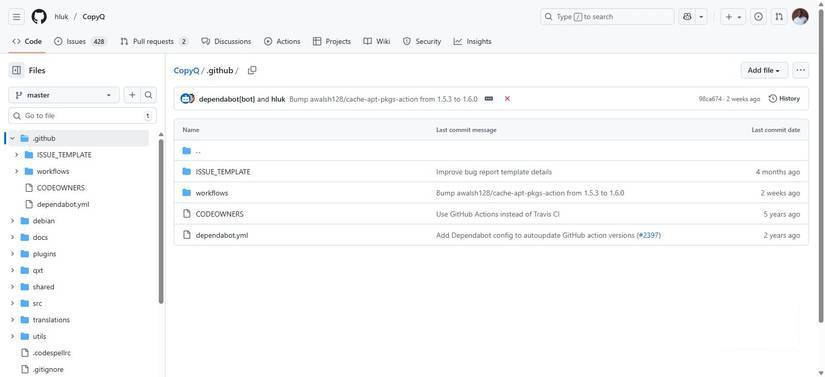The width and height of the screenshot is (825, 377).
Task: Click the ISSUE_TEMPLATE folder icon in file list
Action: (x=186, y=172)
